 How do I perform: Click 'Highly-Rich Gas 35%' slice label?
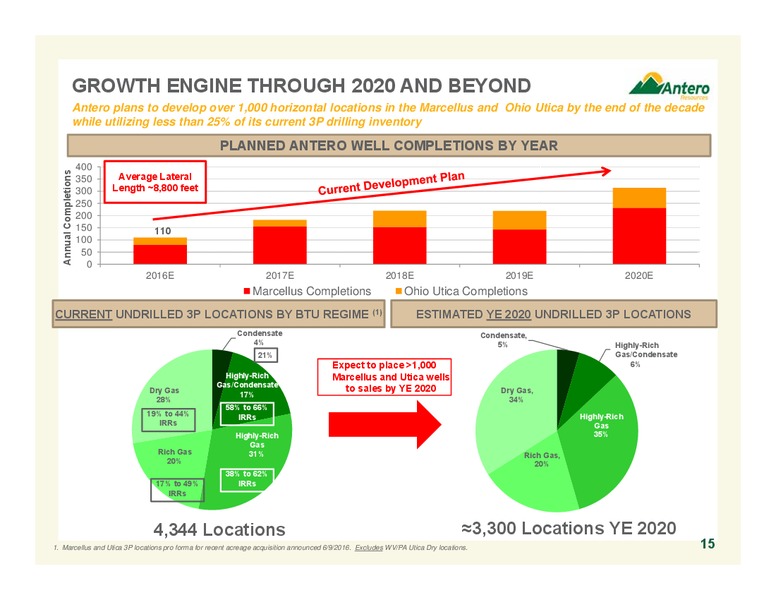(x=601, y=426)
